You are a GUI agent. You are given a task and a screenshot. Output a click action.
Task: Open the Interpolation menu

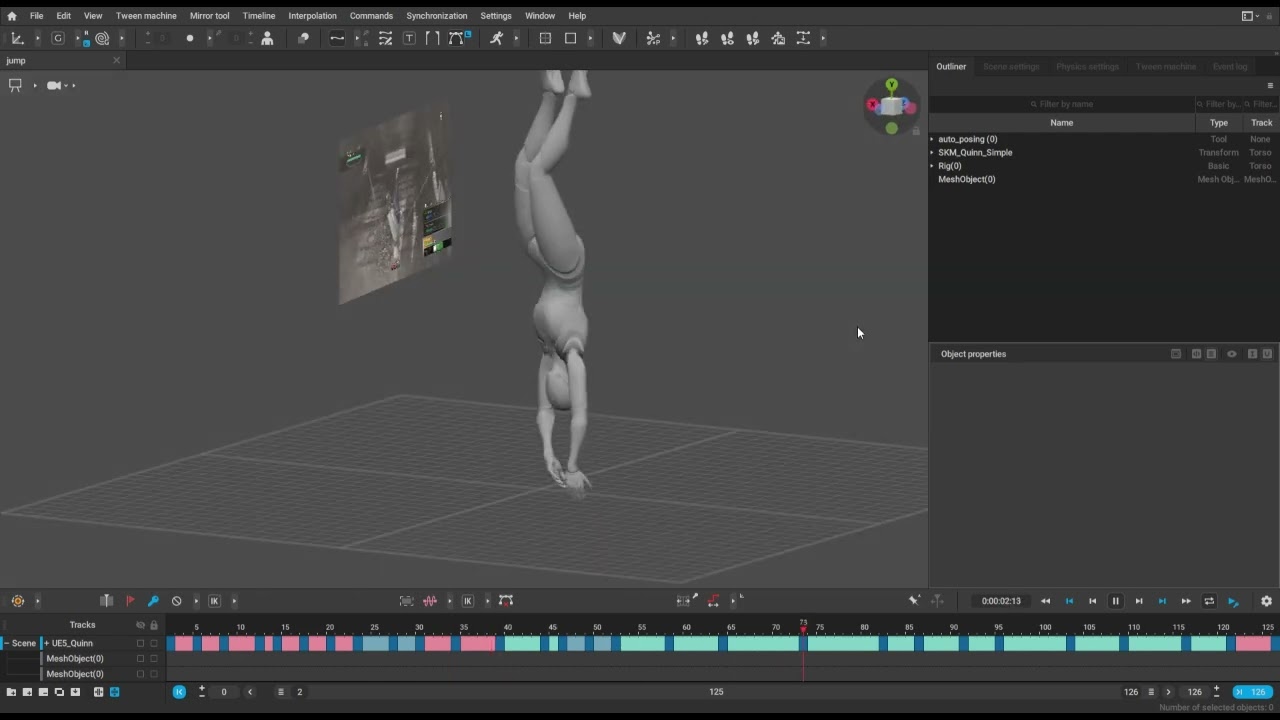click(x=312, y=16)
